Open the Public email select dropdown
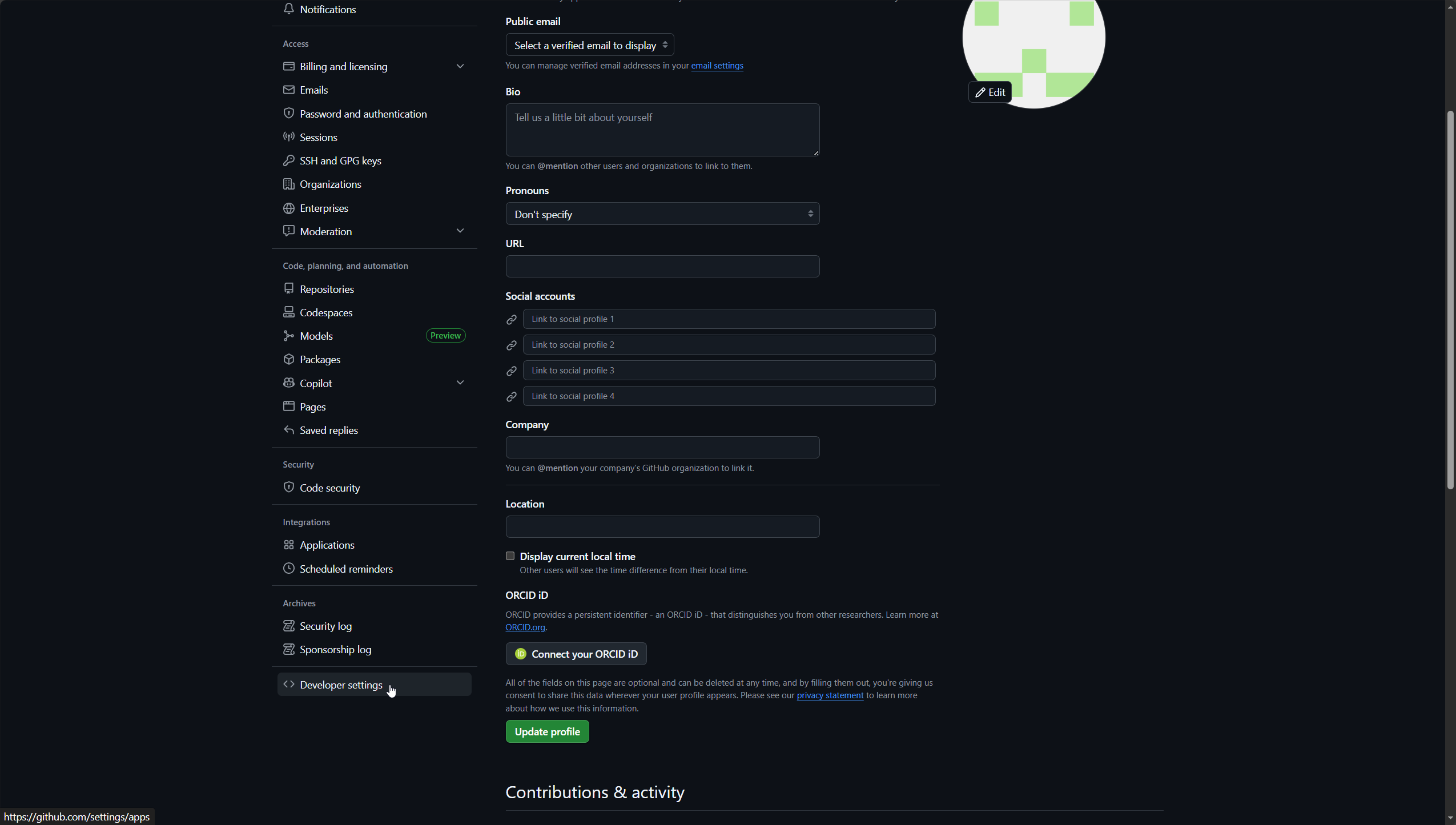 point(589,45)
